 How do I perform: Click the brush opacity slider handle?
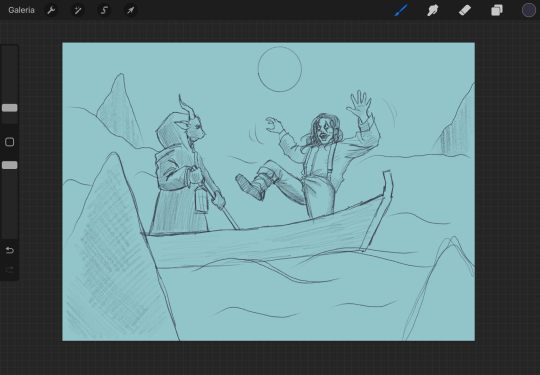[10, 165]
